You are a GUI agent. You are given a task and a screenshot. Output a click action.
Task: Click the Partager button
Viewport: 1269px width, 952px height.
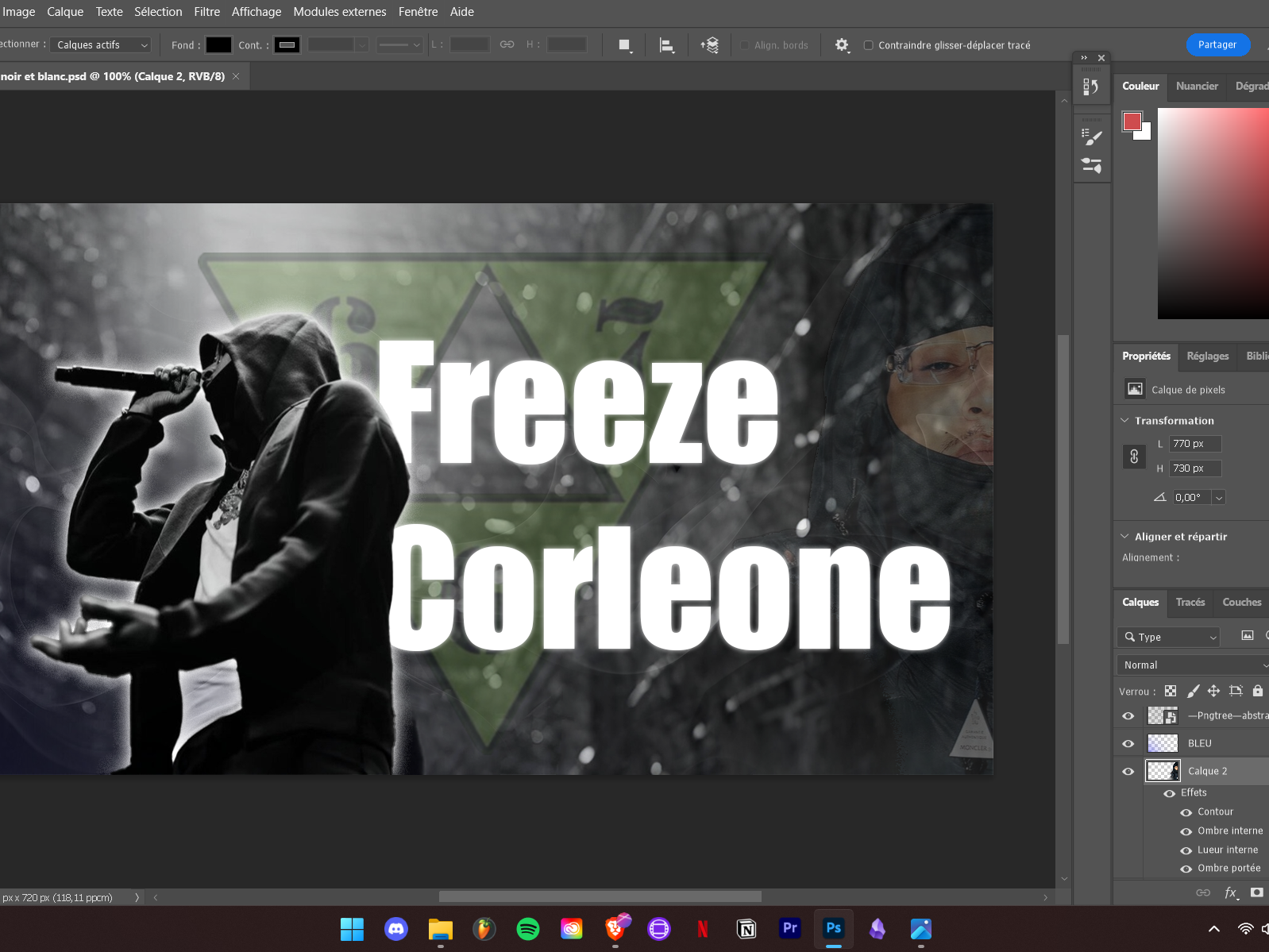(1218, 44)
